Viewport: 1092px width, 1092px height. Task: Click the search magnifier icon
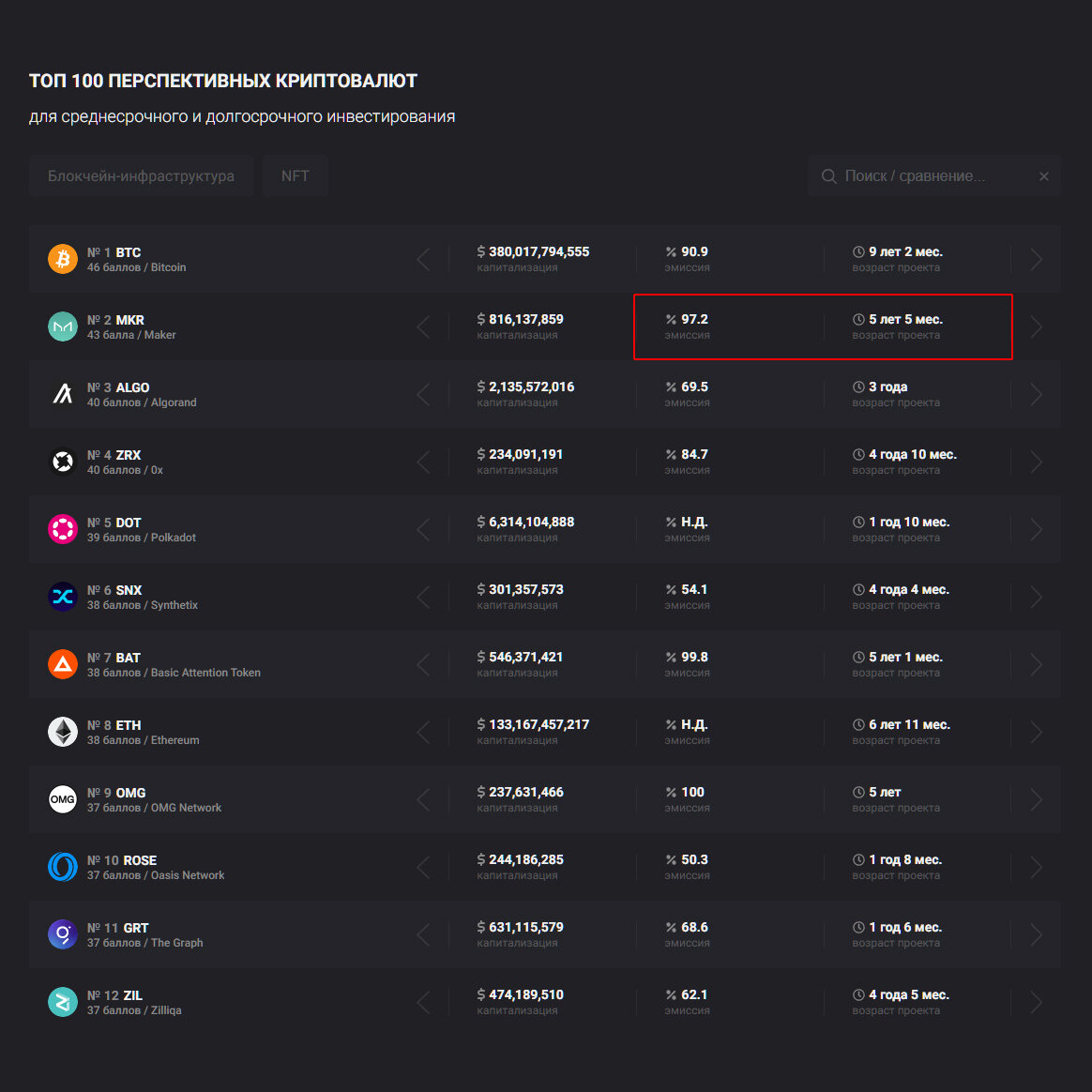point(828,176)
